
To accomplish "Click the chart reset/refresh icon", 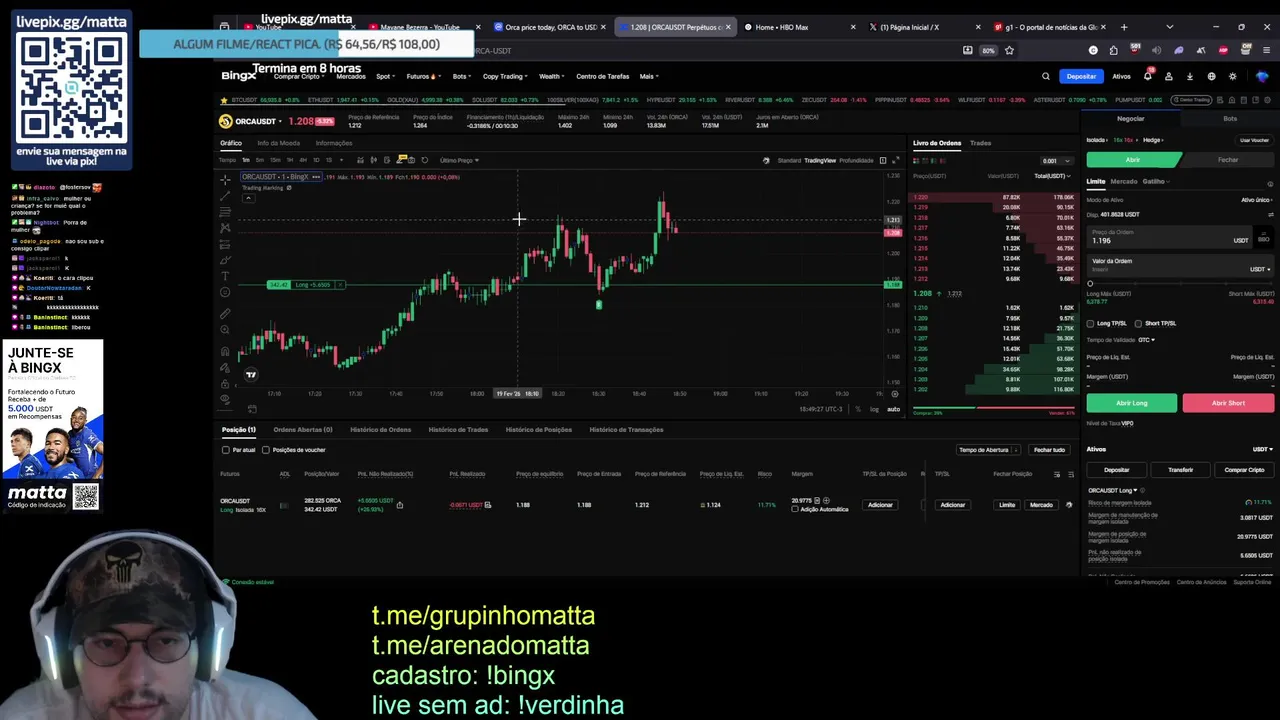I will 424,160.
